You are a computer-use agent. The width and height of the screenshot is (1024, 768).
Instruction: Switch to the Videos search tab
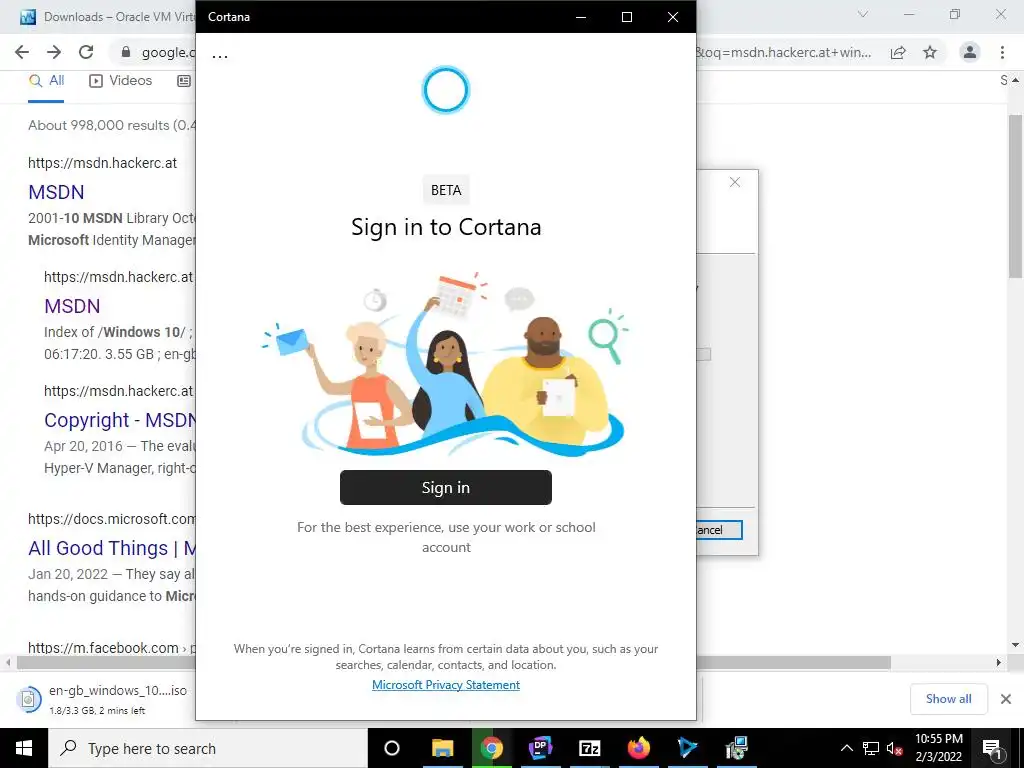tap(121, 81)
